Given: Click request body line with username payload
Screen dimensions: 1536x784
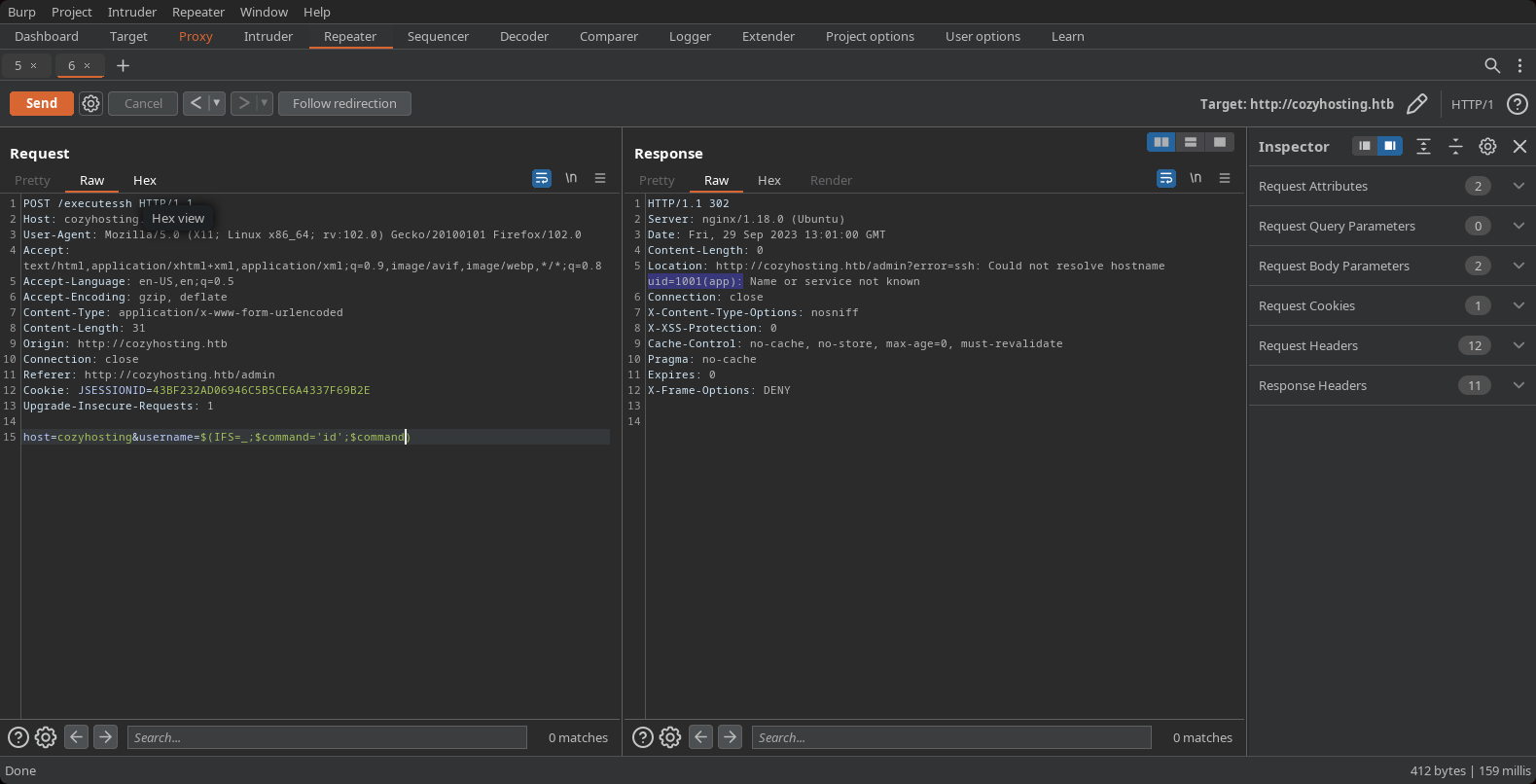Looking at the screenshot, I should click(316, 437).
